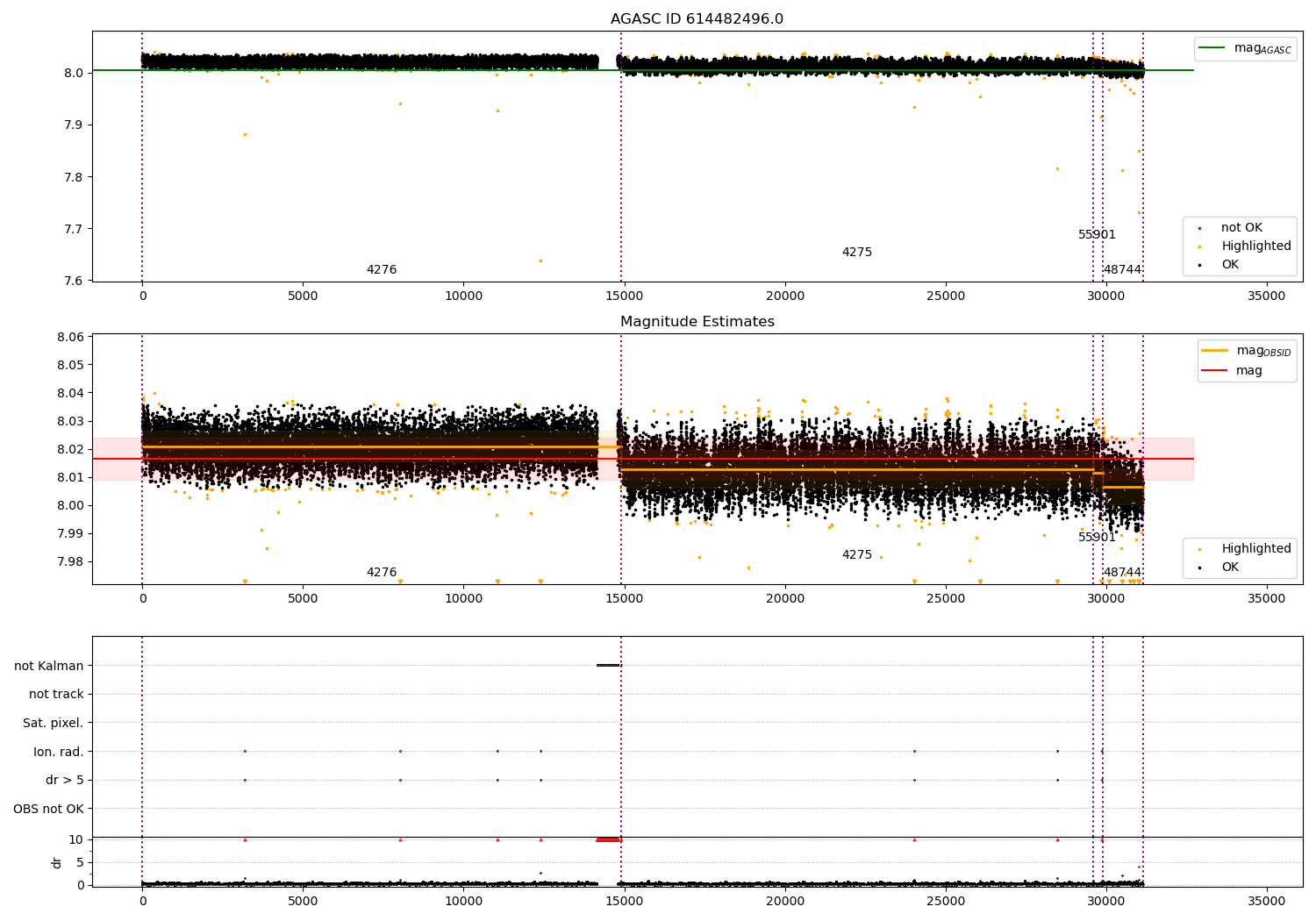Click y-axis tick '8.01' in middle plot

pos(71,477)
